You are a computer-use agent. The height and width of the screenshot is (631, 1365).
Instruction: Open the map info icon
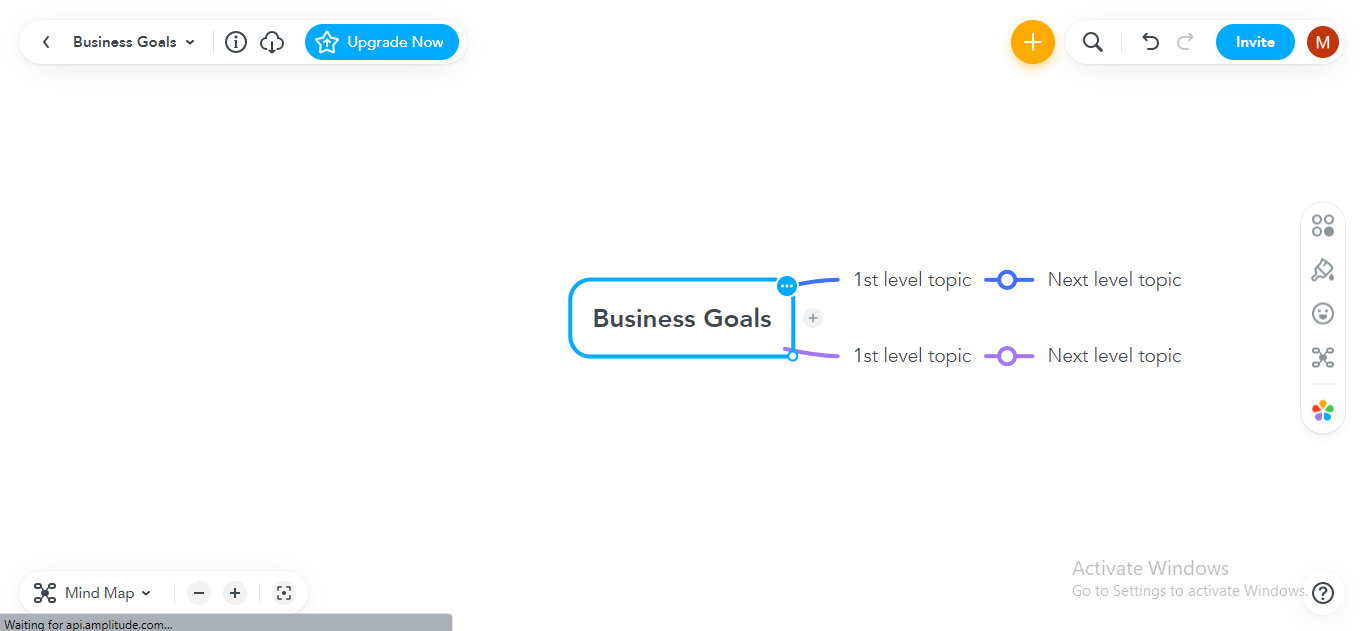click(x=236, y=42)
